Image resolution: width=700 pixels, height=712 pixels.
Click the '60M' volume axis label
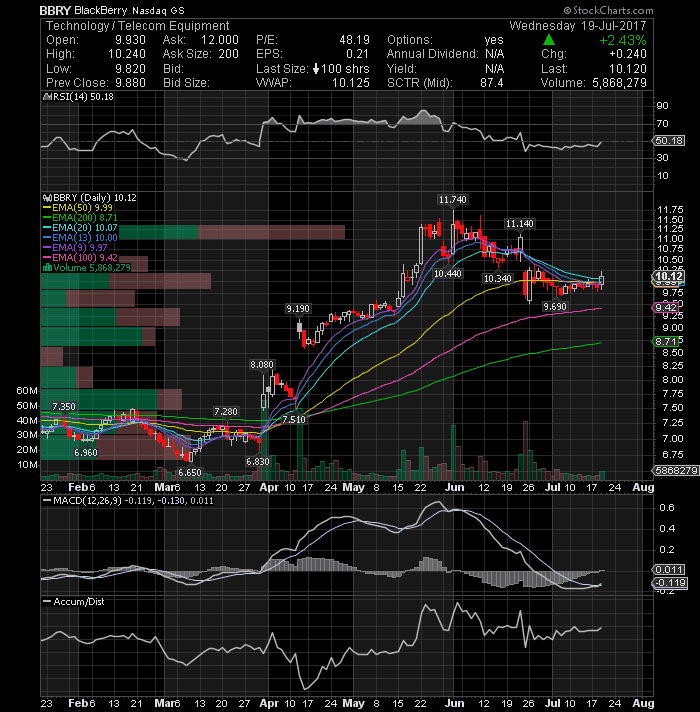pos(27,391)
